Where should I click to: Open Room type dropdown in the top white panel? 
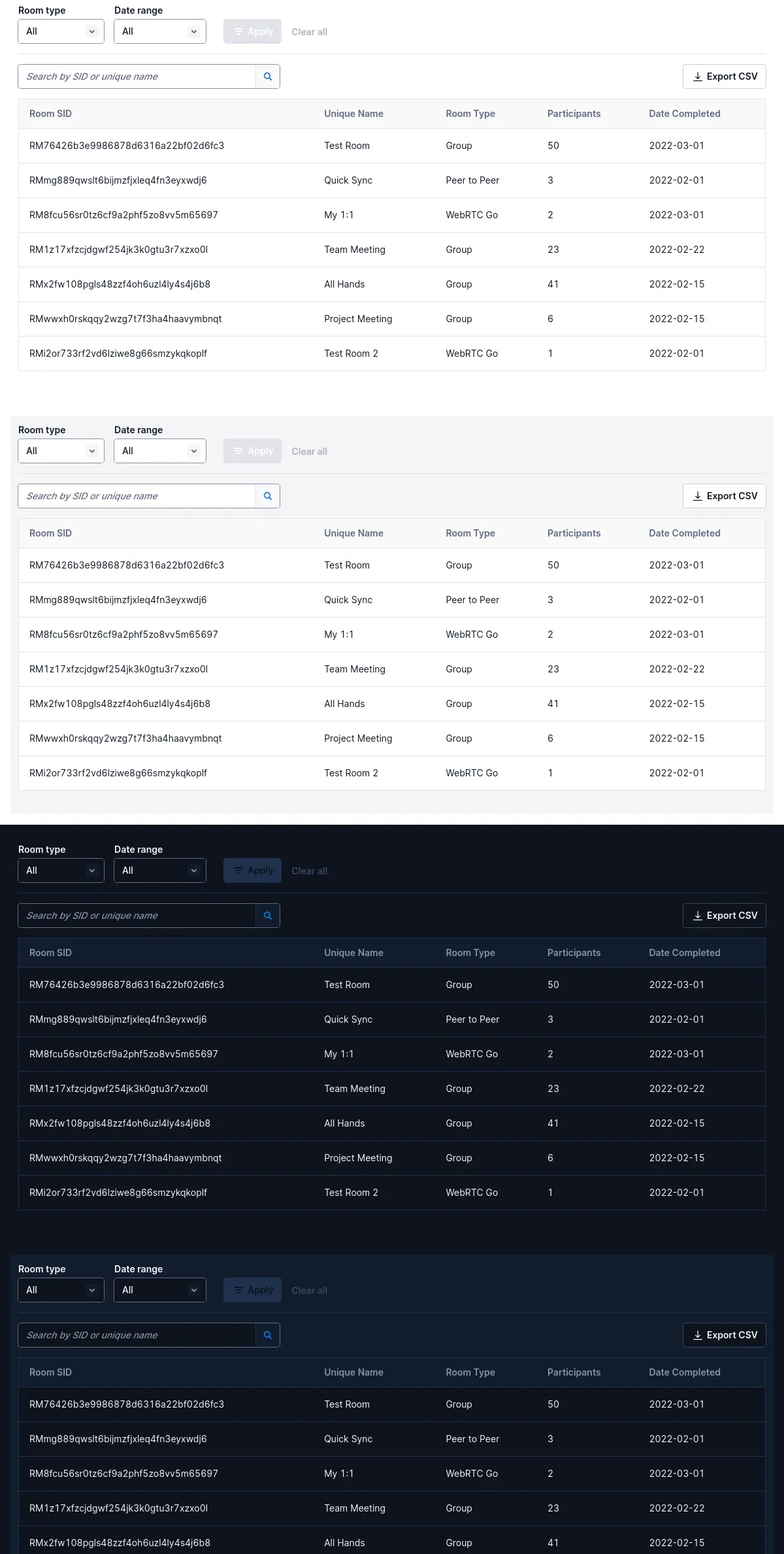coord(61,31)
